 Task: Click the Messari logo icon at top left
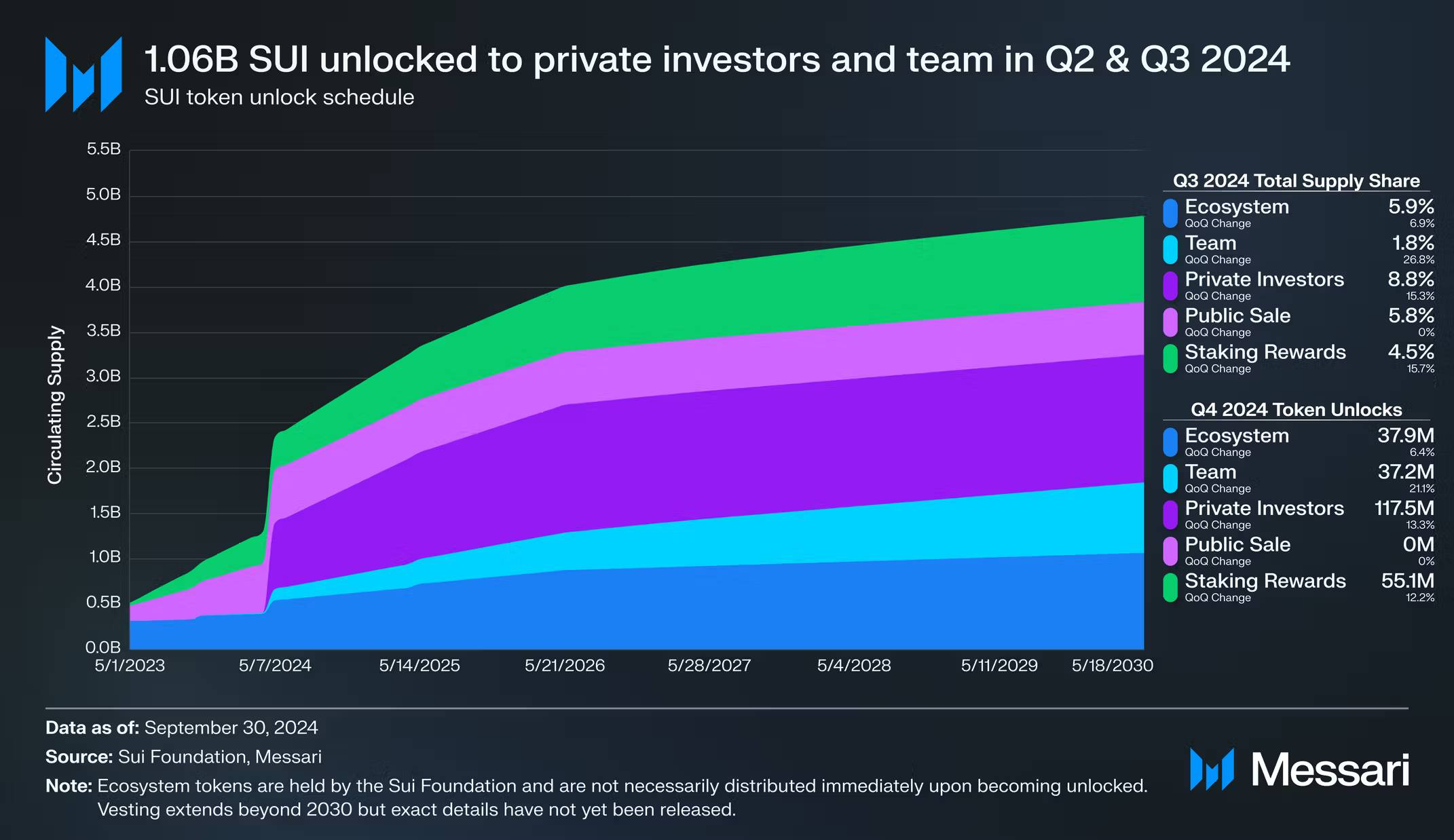coord(83,74)
